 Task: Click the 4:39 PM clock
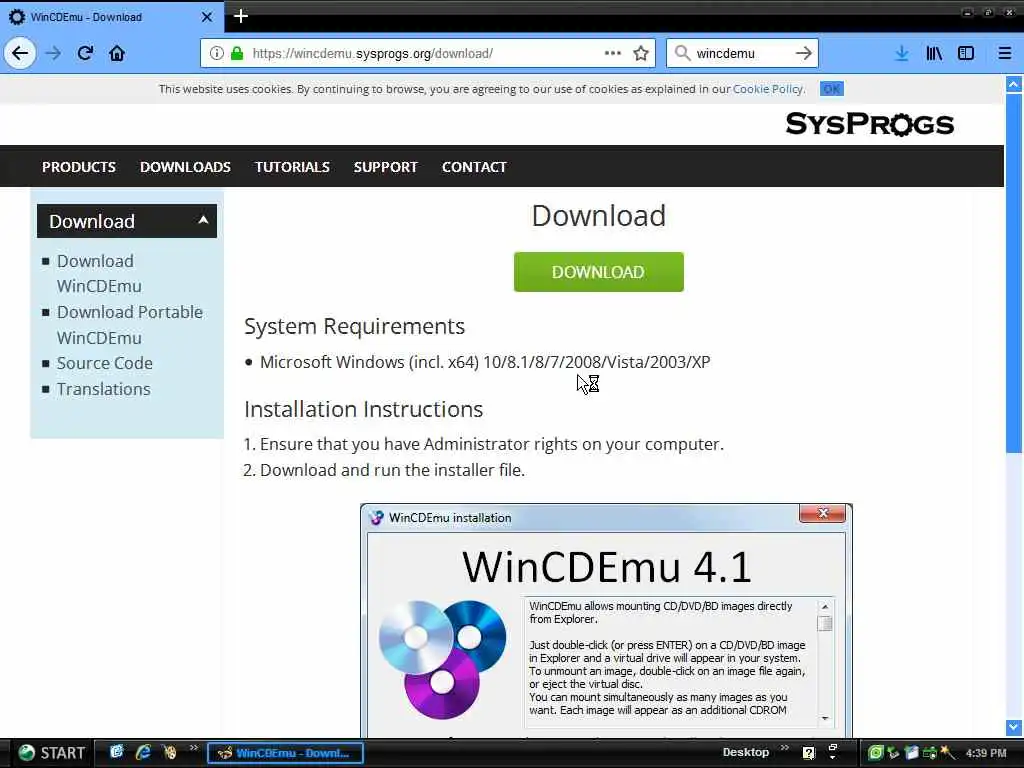(986, 753)
